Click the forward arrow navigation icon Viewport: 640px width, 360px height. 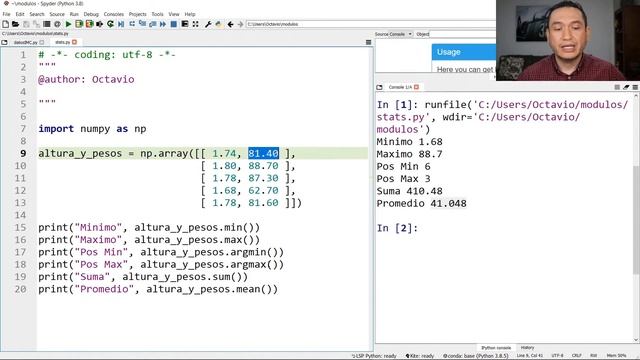tap(240, 24)
